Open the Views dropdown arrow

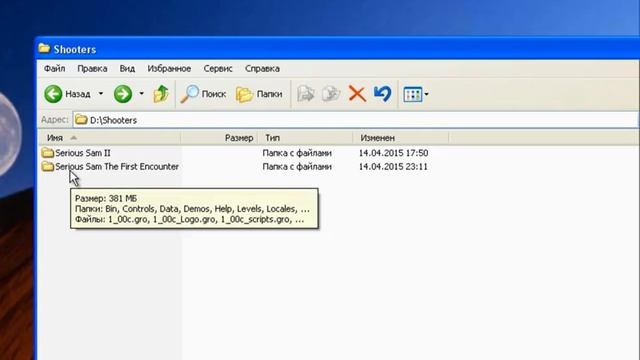427,94
